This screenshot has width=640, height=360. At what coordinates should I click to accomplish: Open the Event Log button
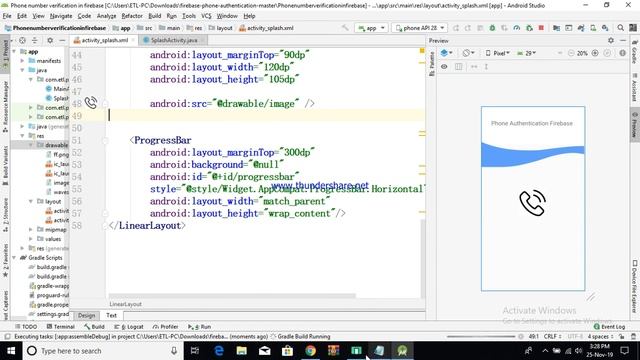pos(609,327)
